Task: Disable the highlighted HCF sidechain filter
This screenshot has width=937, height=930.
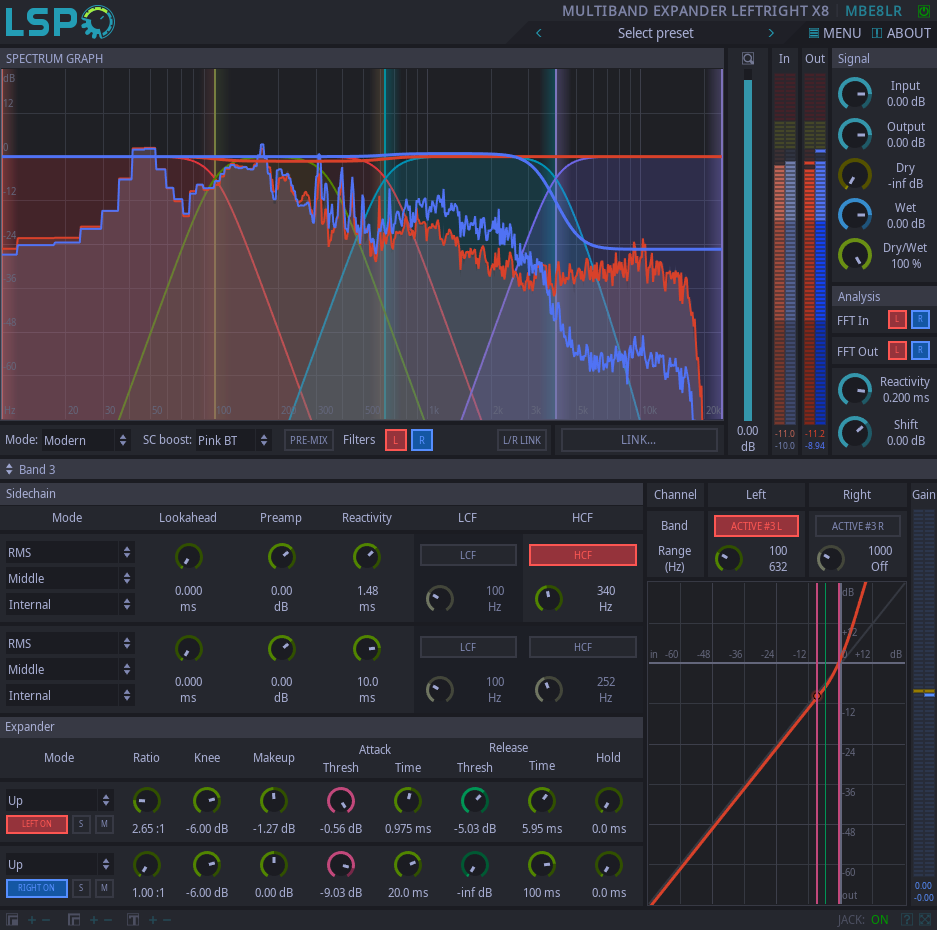Action: (582, 555)
